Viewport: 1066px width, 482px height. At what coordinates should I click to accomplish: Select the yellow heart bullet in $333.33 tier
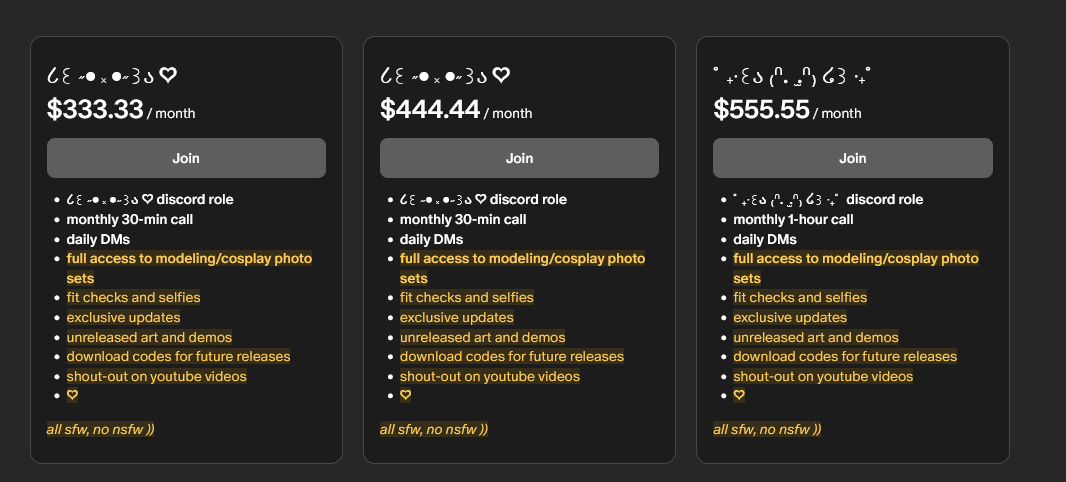[72, 396]
